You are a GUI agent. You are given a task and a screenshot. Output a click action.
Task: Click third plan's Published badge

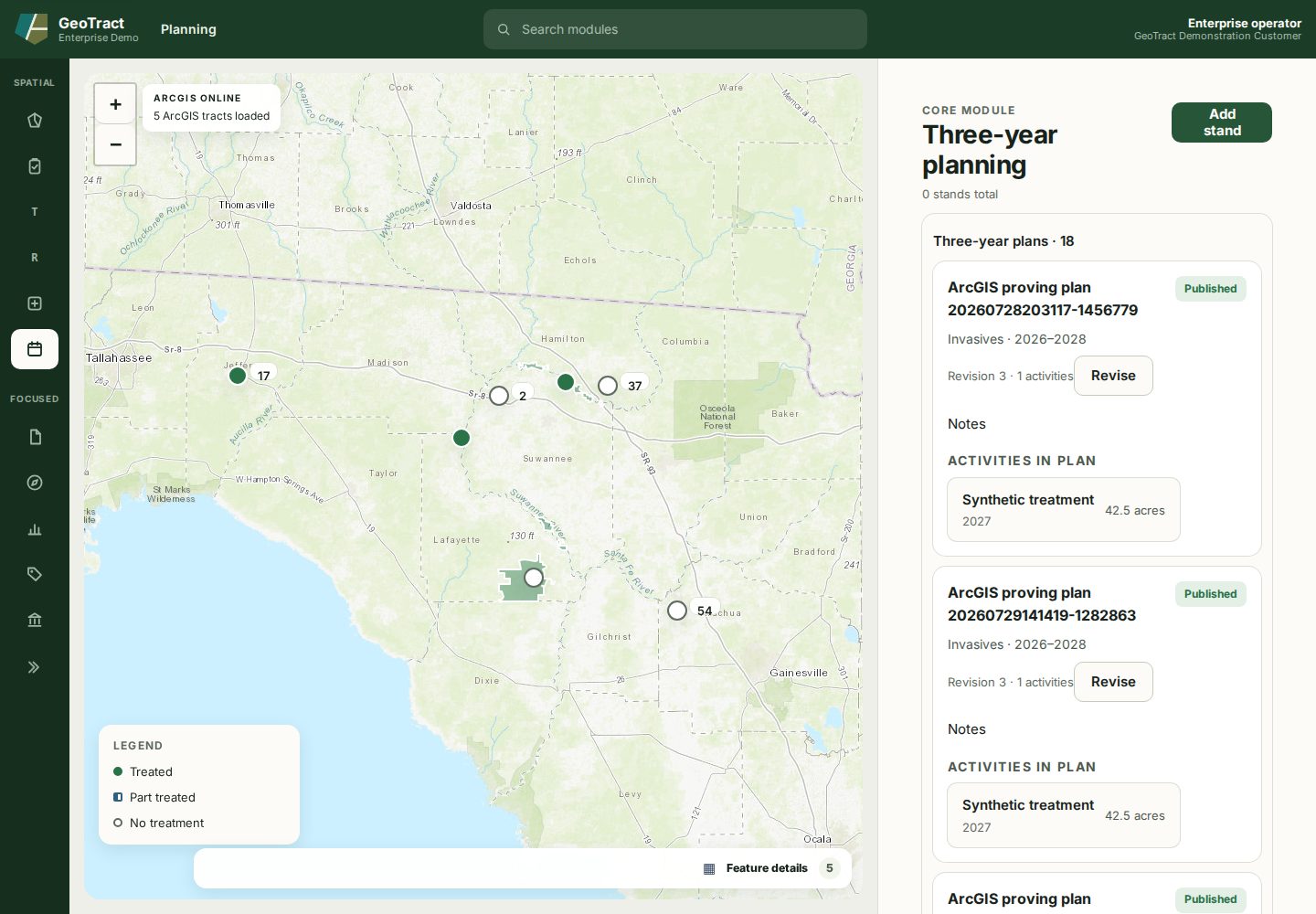point(1210,899)
